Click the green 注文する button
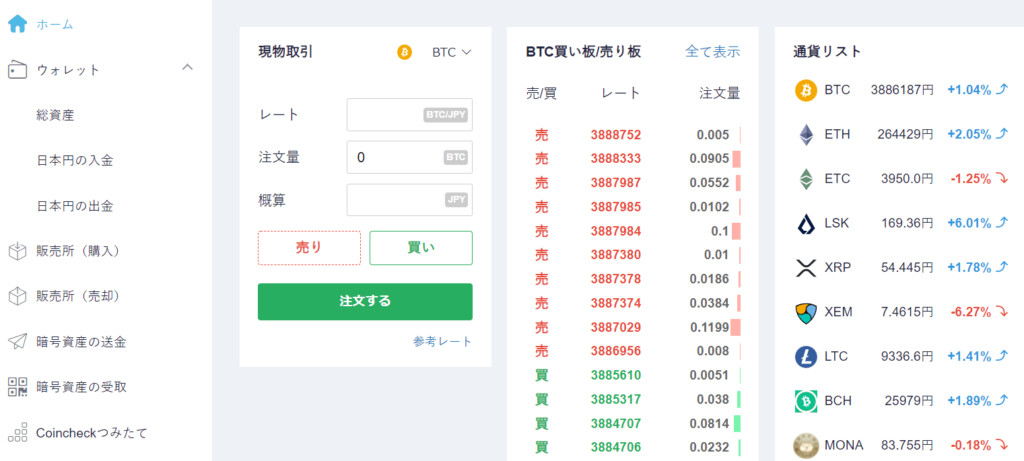The height and width of the screenshot is (461, 1024). (x=365, y=301)
